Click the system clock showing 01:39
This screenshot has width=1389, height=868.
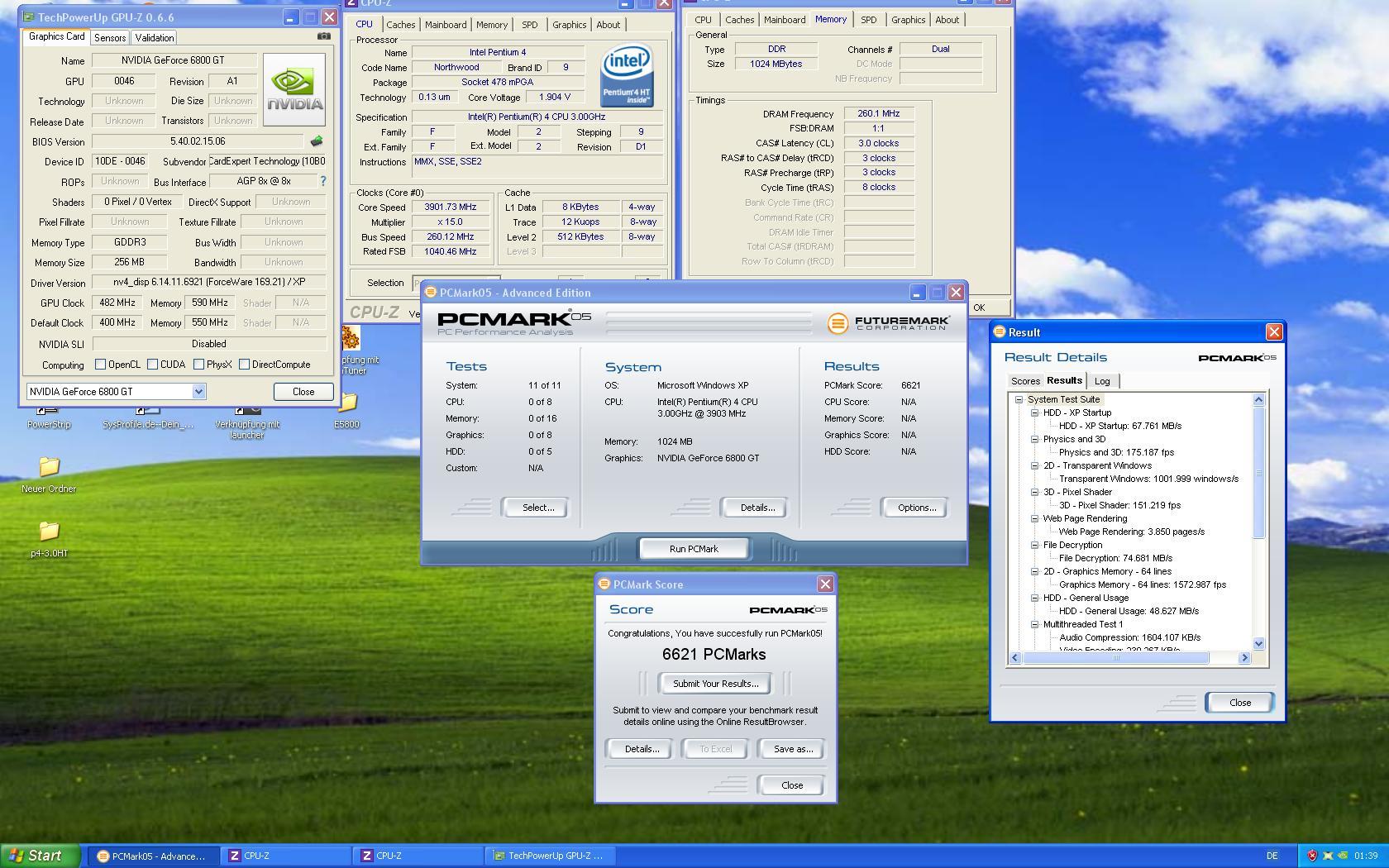pyautogui.click(x=1366, y=856)
